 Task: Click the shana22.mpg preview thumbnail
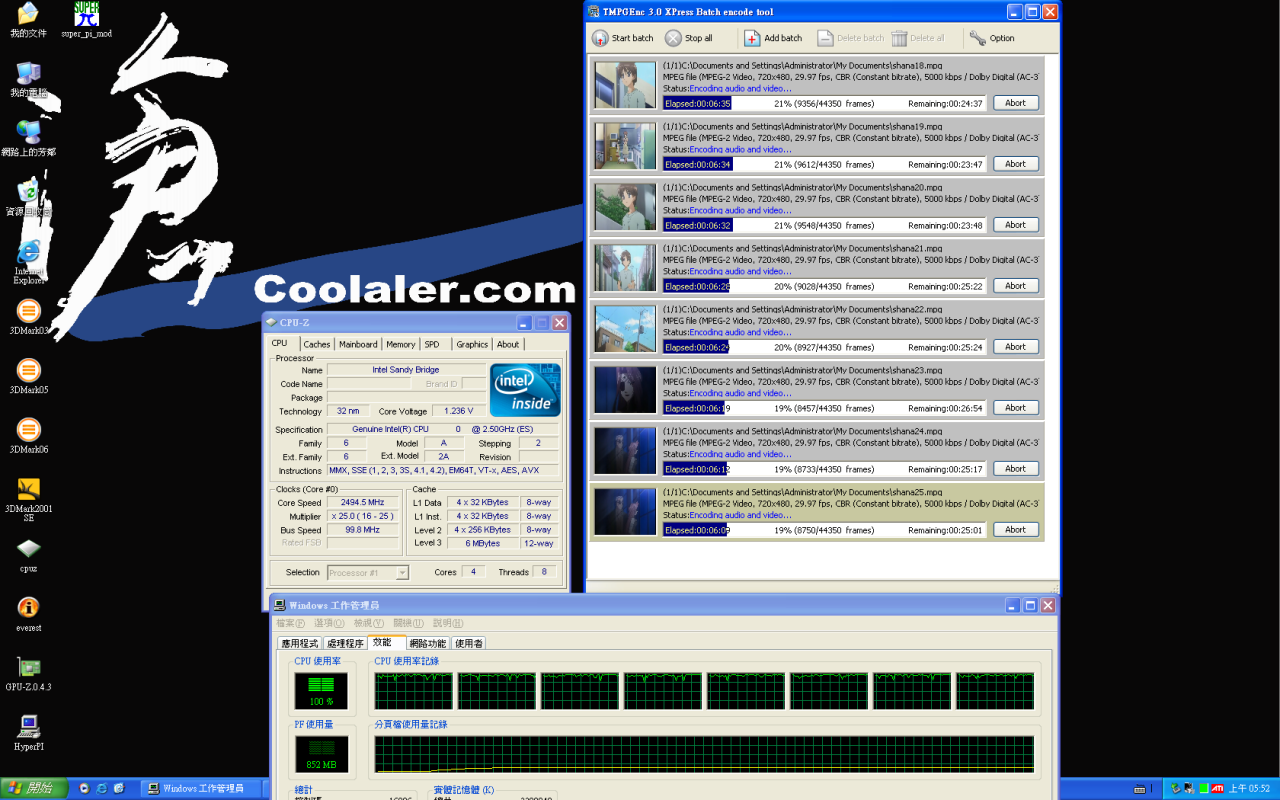(625, 329)
